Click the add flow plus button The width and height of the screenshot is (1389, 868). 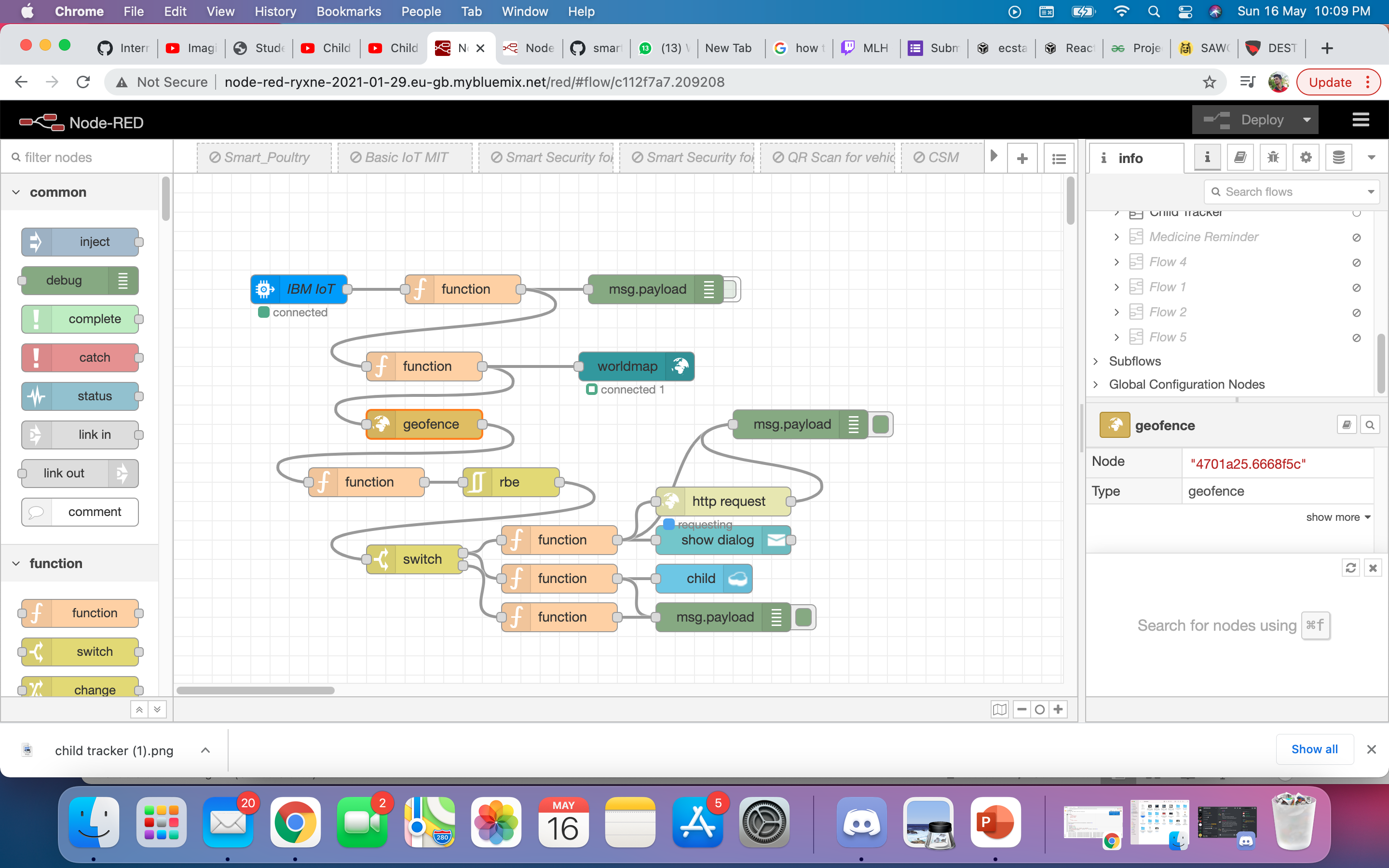[1022, 159]
